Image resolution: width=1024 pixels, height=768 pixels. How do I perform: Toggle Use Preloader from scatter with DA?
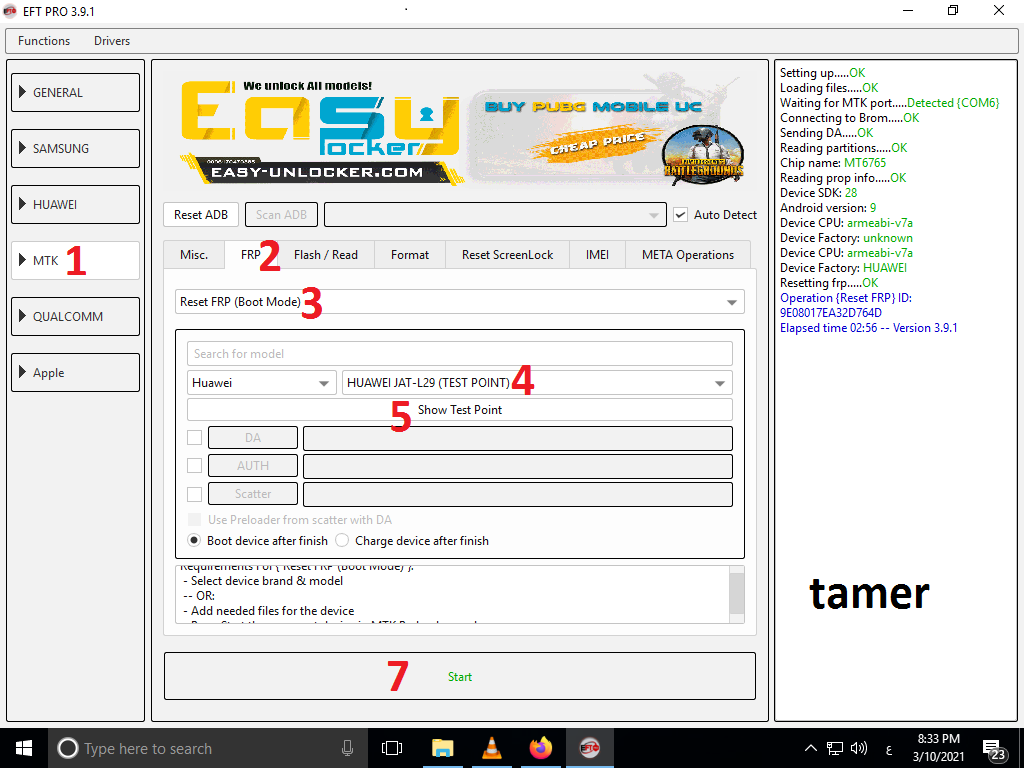195,520
